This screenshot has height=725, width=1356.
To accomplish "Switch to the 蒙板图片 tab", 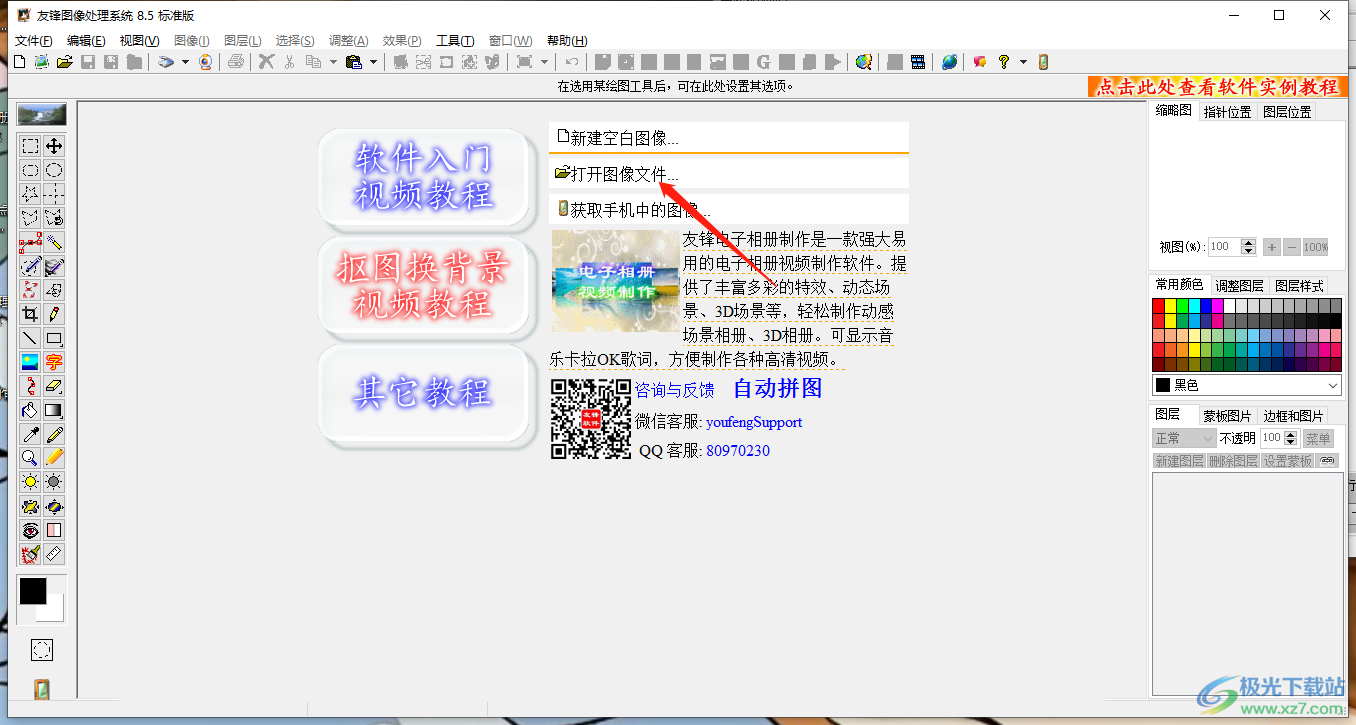I will tap(1227, 415).
